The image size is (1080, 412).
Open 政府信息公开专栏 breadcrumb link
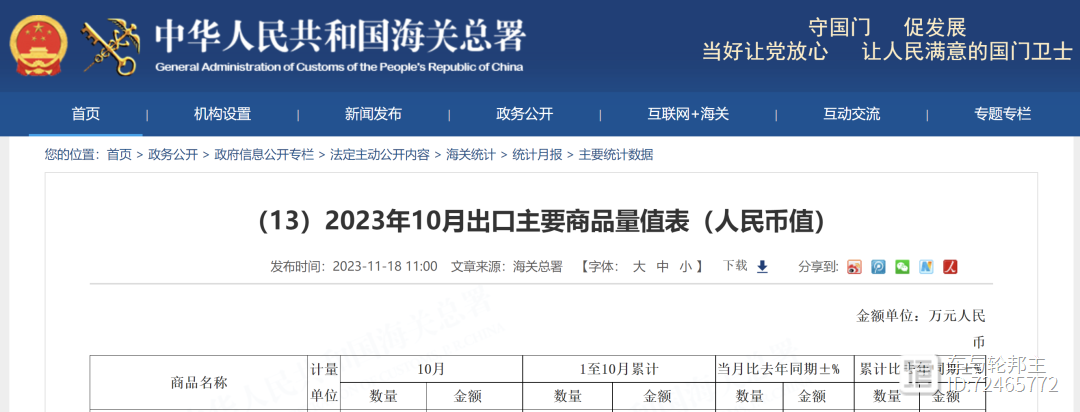tap(264, 155)
